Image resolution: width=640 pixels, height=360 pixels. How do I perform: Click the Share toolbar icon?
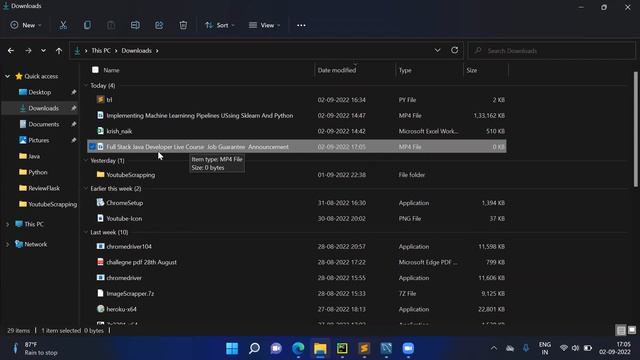159,25
